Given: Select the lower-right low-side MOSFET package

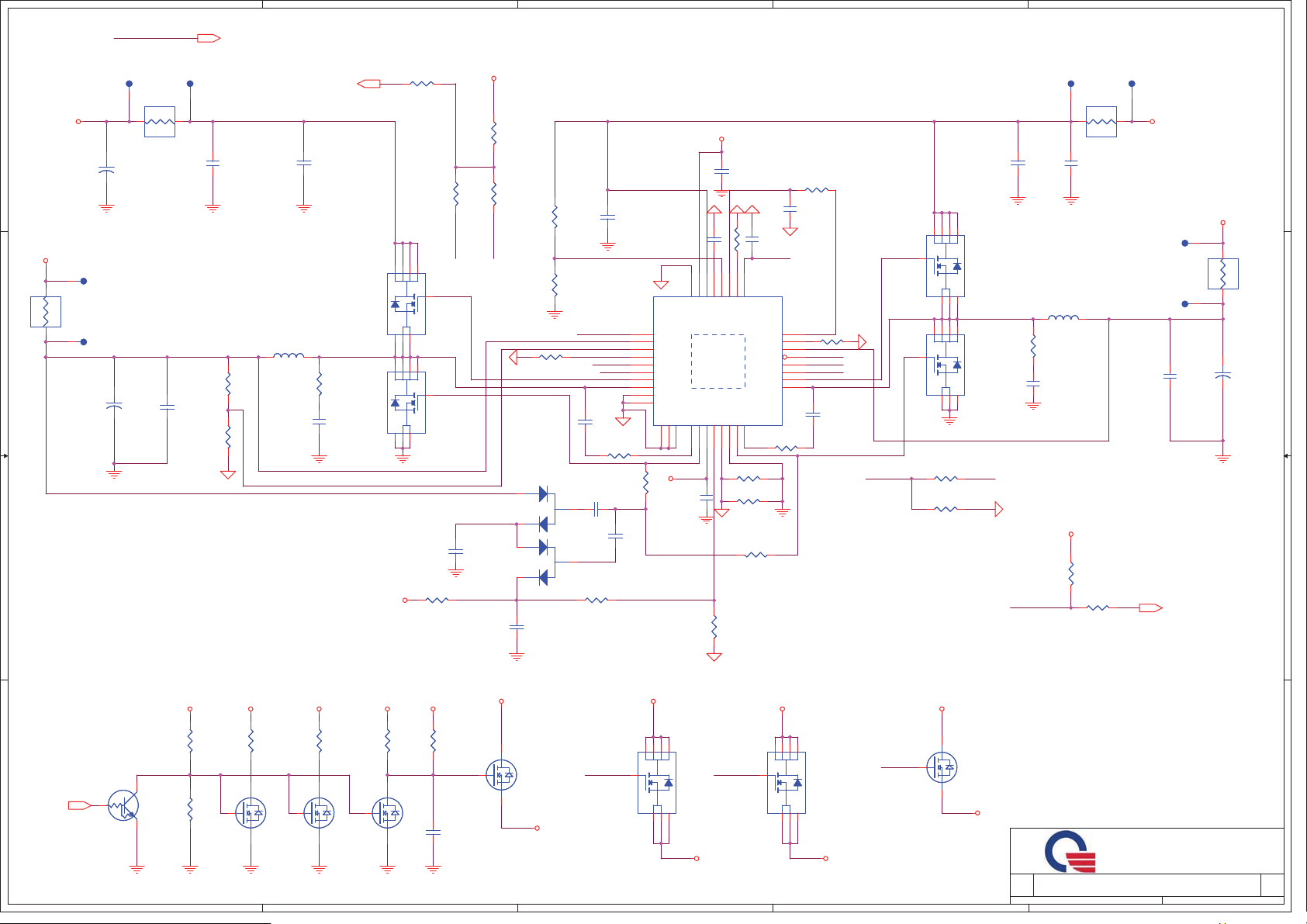Looking at the screenshot, I should point(946,365).
